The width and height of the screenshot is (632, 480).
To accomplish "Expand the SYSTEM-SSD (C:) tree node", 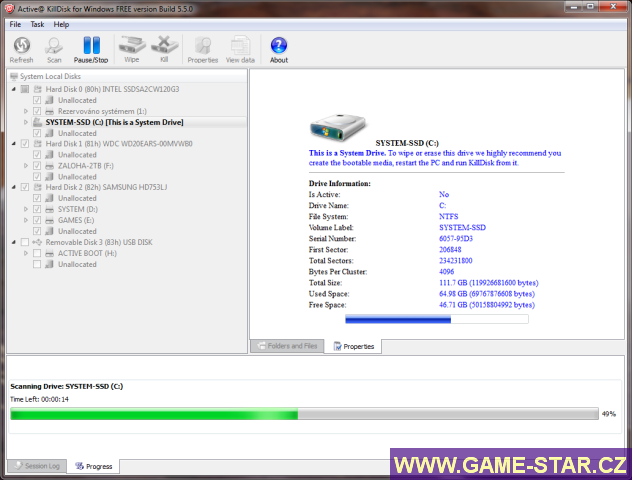I will [x=26, y=122].
